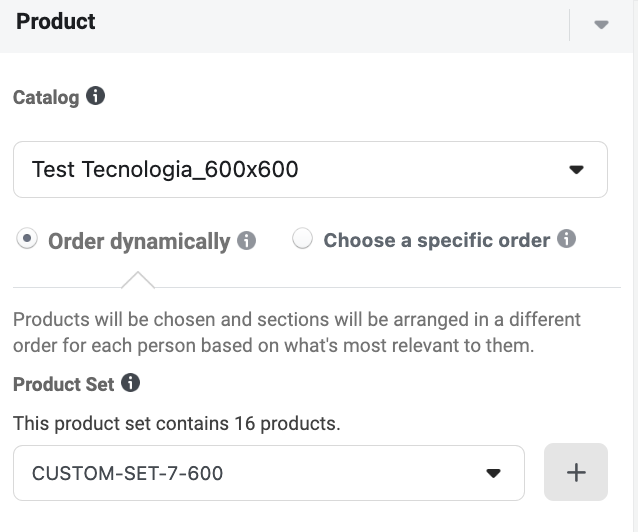Open the CUSTOM-SET-7-600 product set dropdown
Screen dimensions: 638x532
(x=269, y=473)
